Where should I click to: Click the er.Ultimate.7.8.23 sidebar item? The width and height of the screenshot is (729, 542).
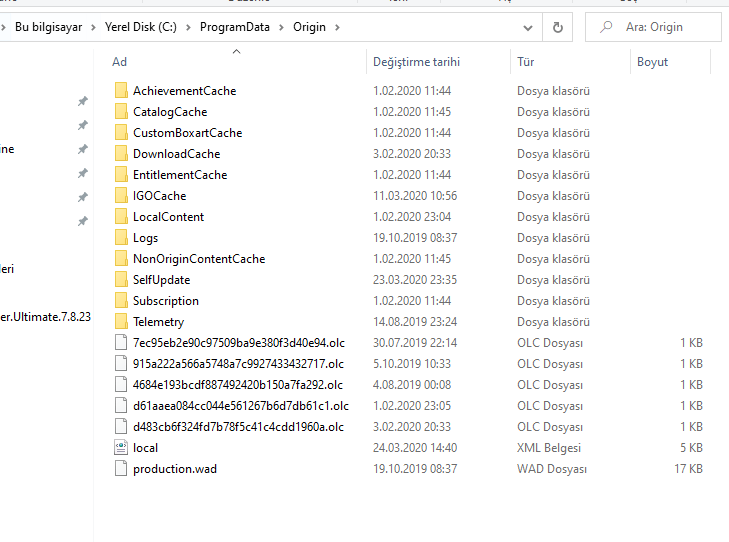pyautogui.click(x=46, y=317)
